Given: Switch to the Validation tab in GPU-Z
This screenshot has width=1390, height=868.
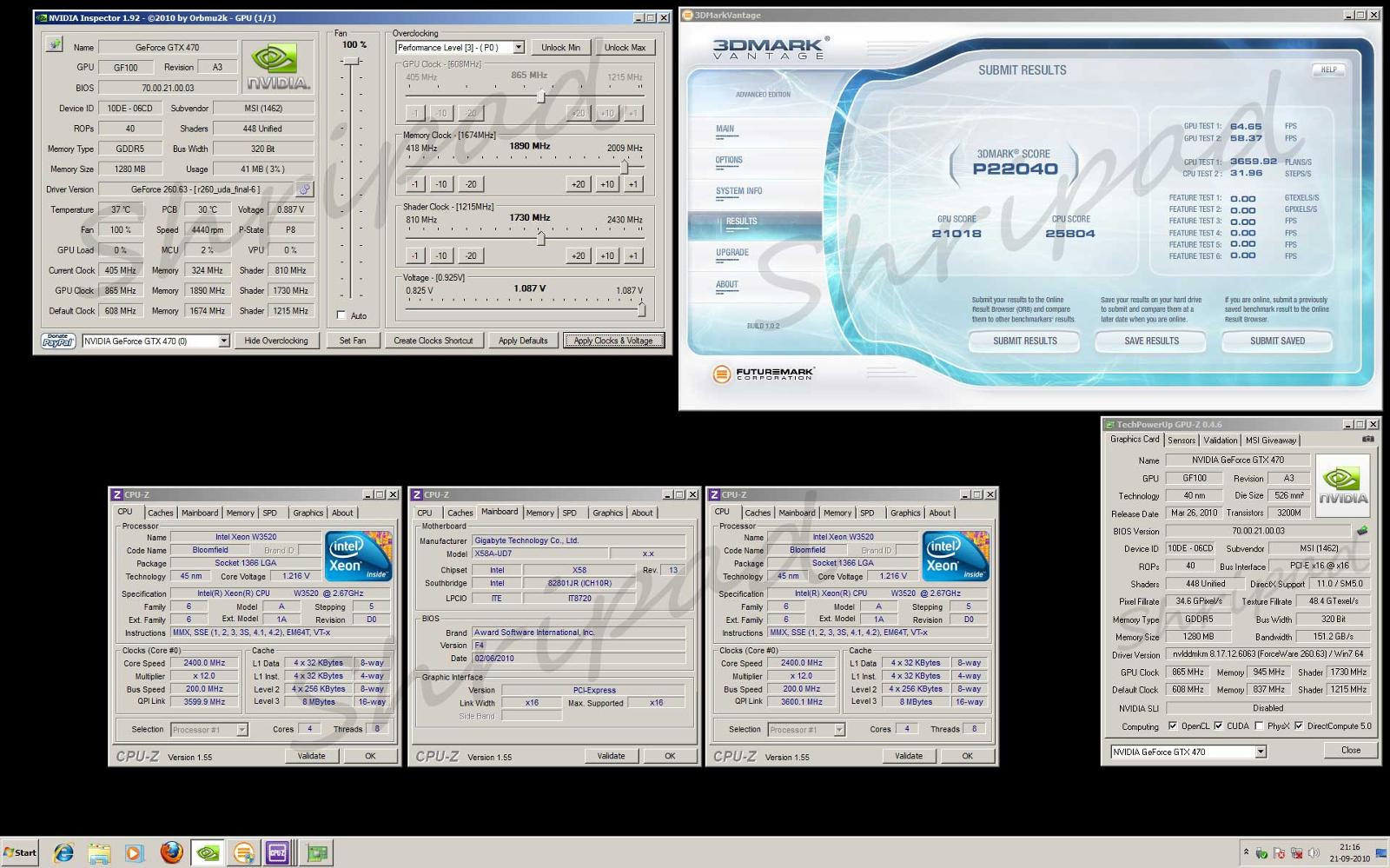Looking at the screenshot, I should tap(1221, 441).
